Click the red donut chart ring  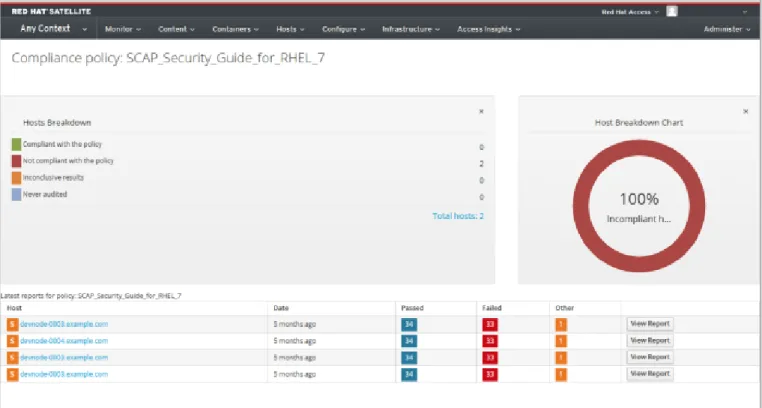pos(639,148)
